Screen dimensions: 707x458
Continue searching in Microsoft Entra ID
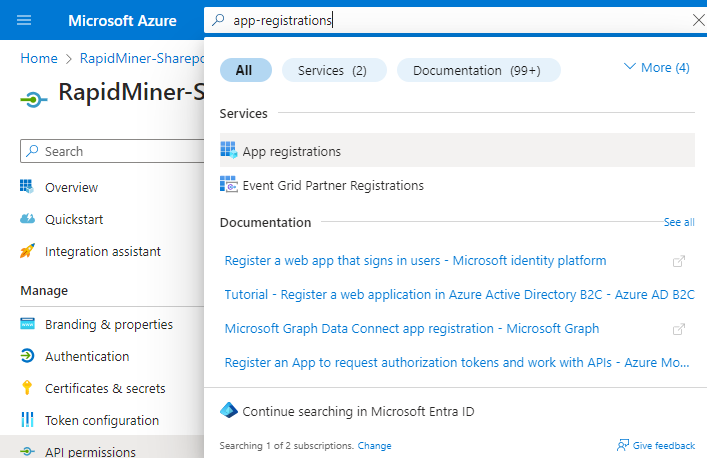tap(358, 411)
